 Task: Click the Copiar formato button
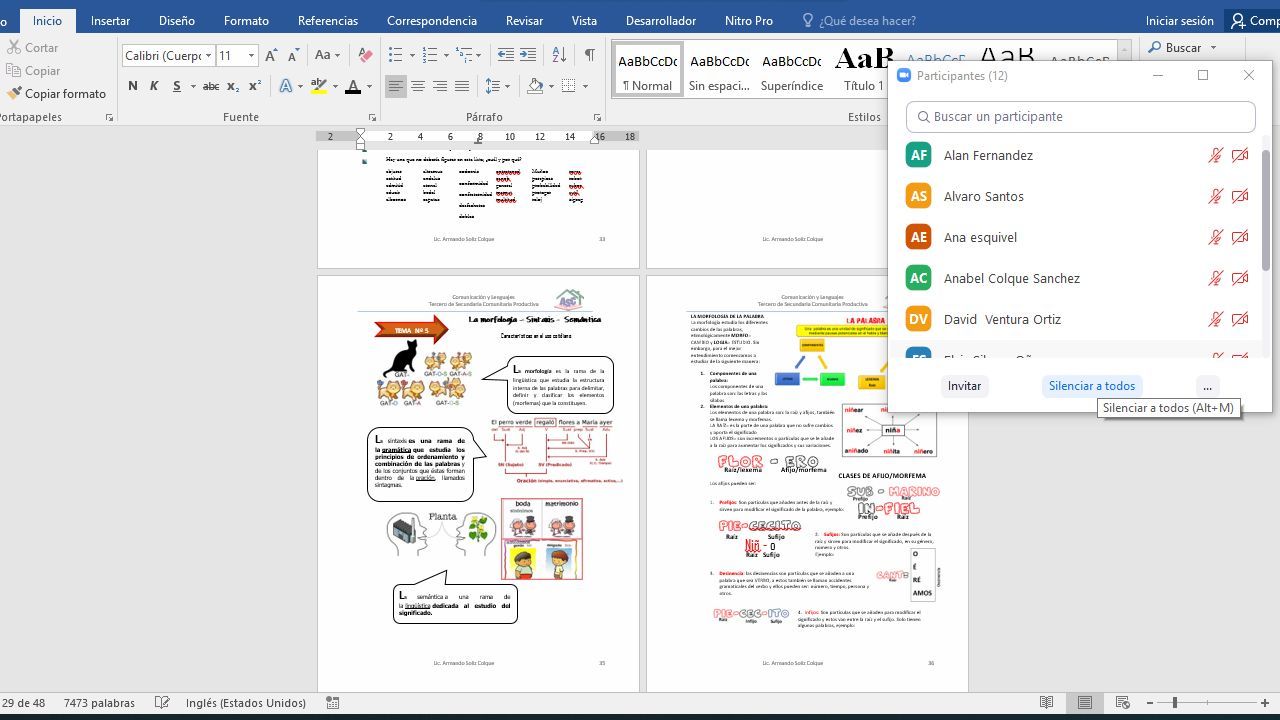[57, 93]
